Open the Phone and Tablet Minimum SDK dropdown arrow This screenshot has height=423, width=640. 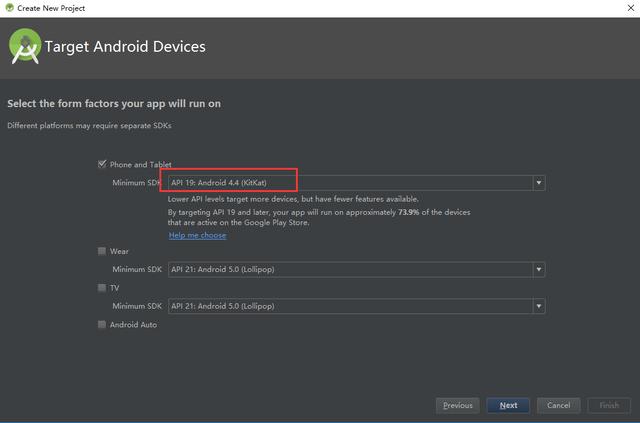[x=539, y=183]
